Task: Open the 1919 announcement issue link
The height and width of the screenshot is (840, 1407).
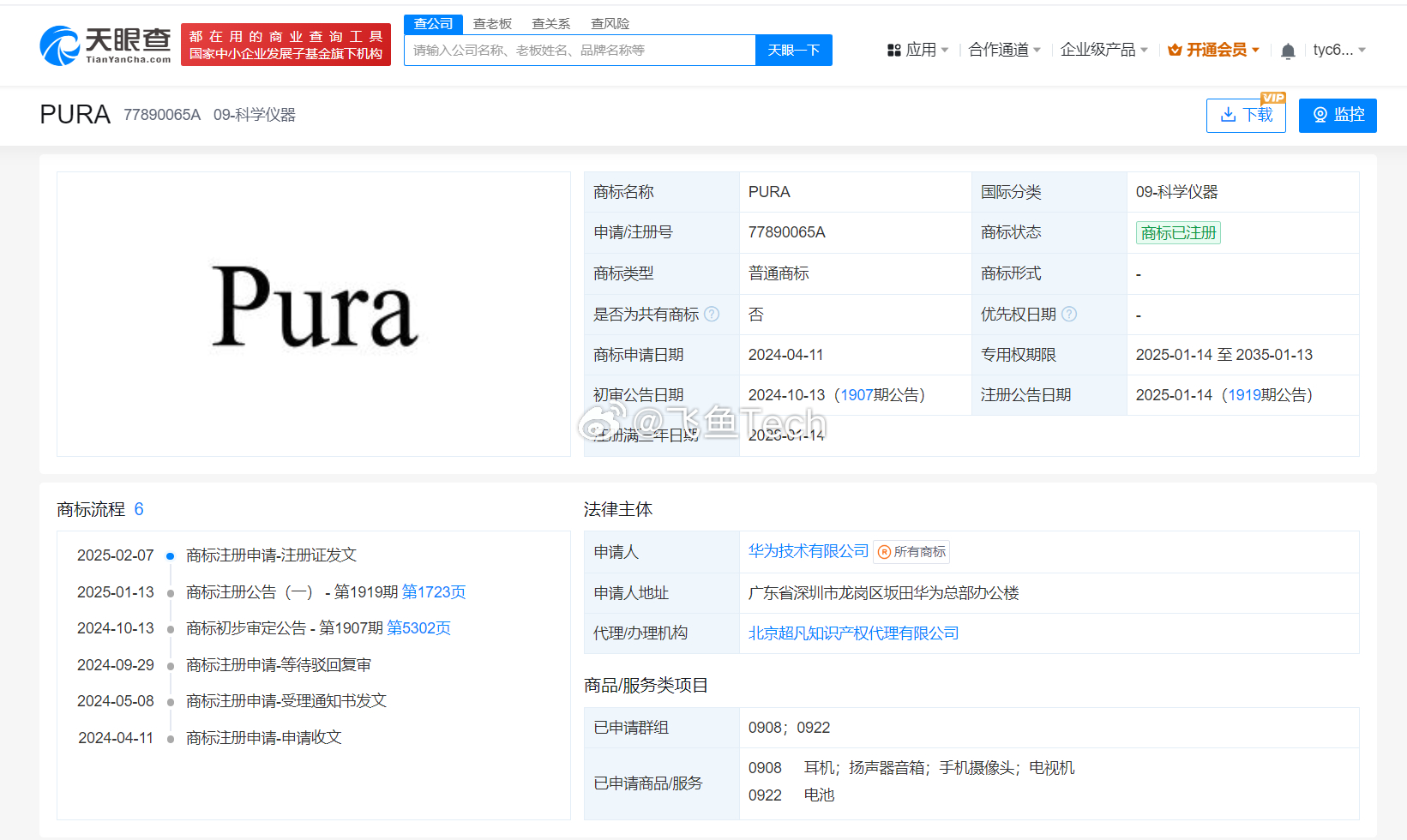Action: [x=1244, y=395]
